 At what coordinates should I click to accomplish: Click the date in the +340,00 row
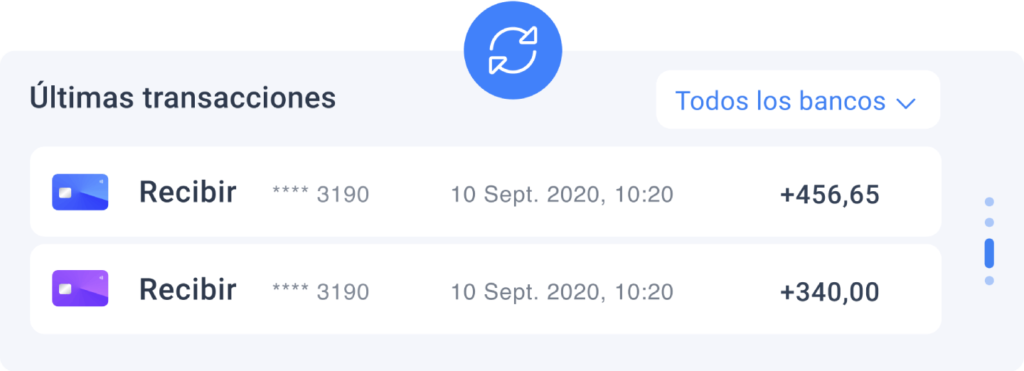[562, 291]
